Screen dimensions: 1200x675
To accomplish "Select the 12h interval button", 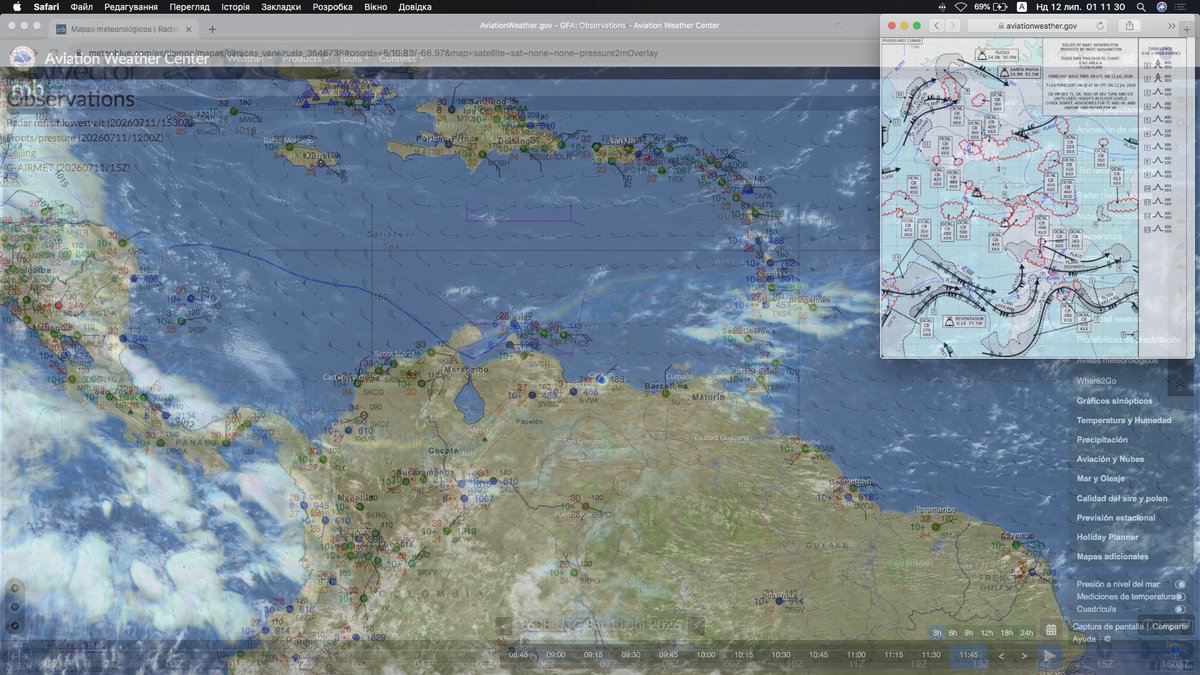I will pyautogui.click(x=987, y=633).
